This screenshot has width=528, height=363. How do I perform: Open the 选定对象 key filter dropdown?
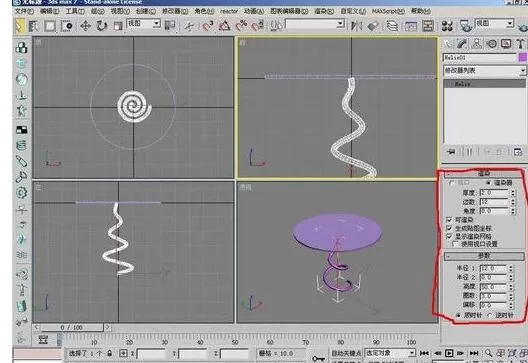coord(390,353)
